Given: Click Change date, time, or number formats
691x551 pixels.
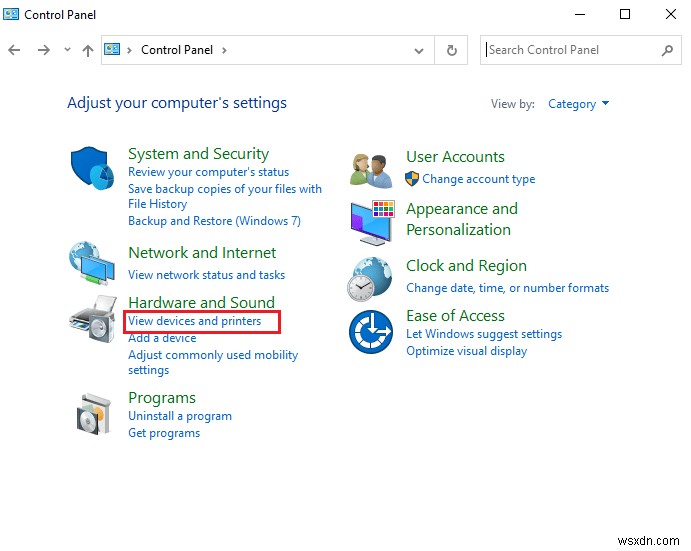Looking at the screenshot, I should point(507,288).
